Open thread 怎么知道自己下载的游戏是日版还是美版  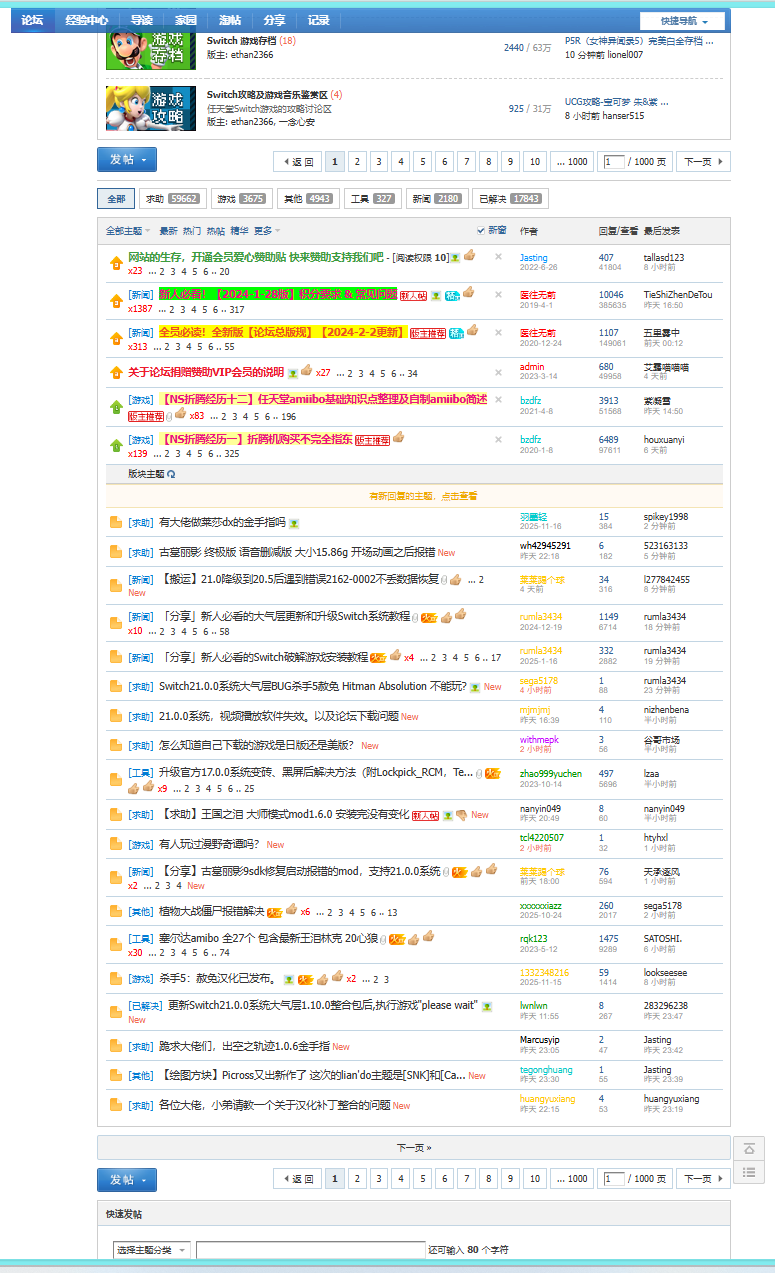coord(256,745)
